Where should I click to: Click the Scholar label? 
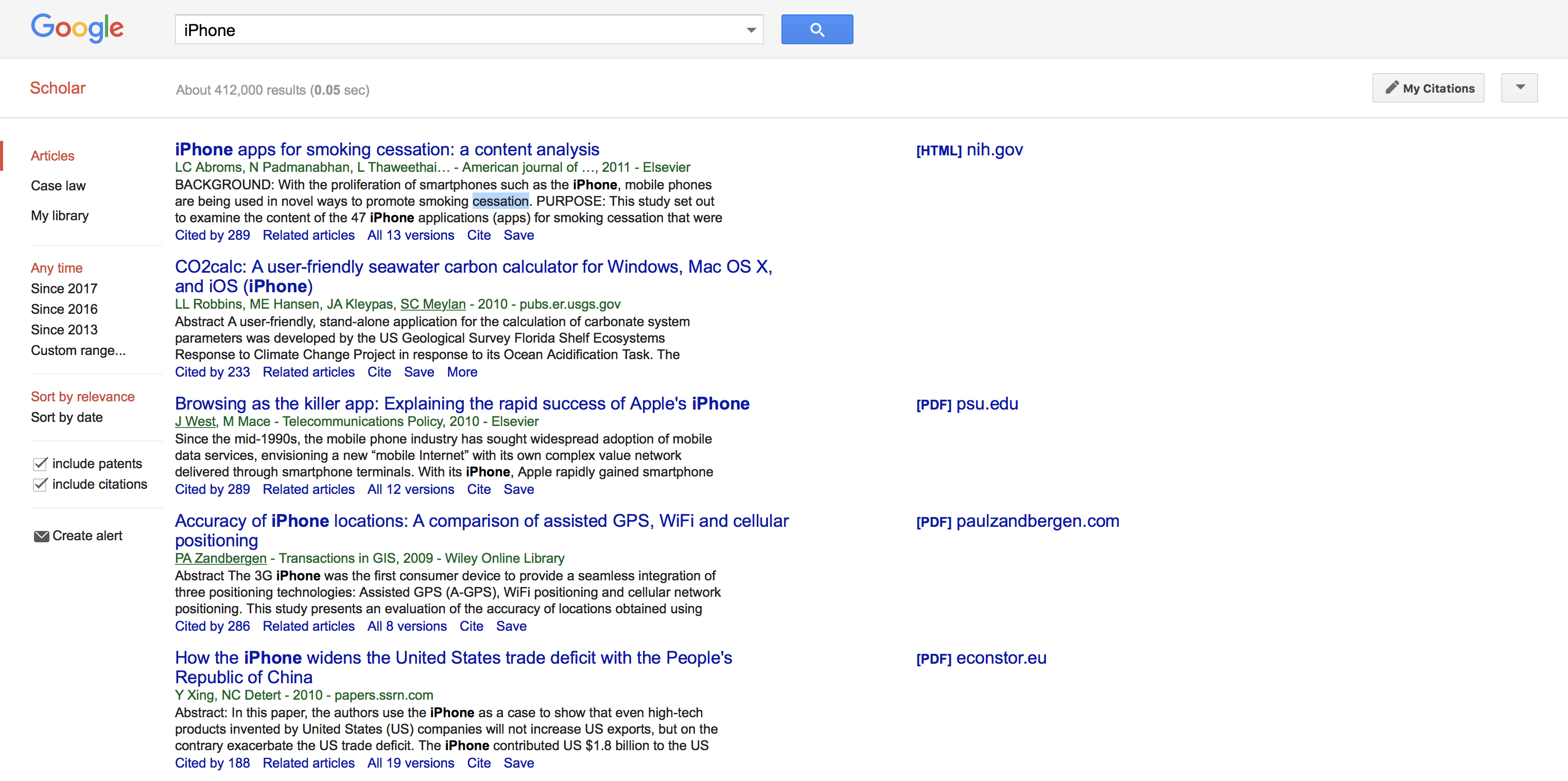tap(57, 87)
